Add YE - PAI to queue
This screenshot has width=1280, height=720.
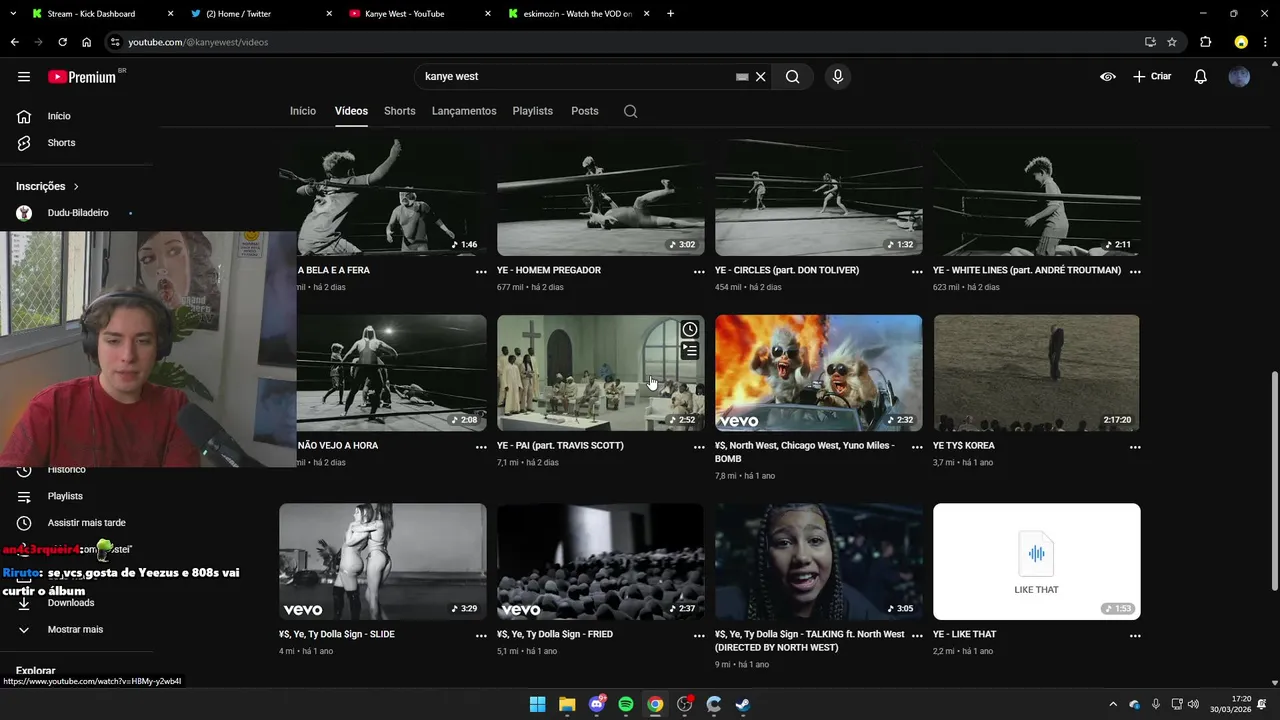tap(690, 351)
